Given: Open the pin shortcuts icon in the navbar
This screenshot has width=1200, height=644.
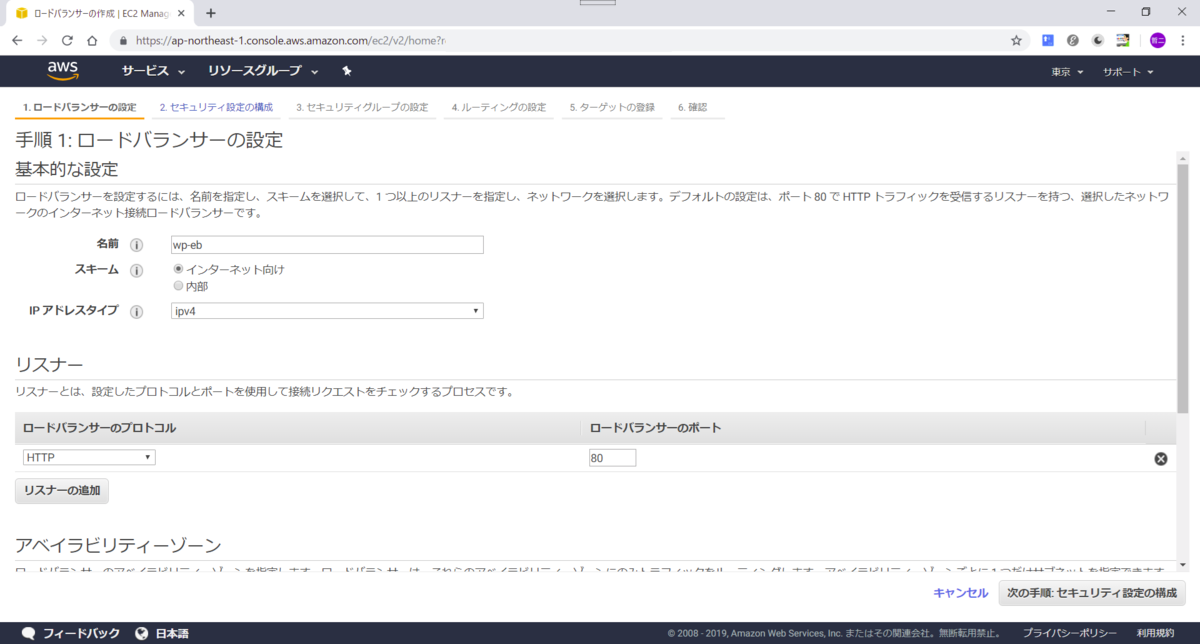Looking at the screenshot, I should tap(346, 71).
